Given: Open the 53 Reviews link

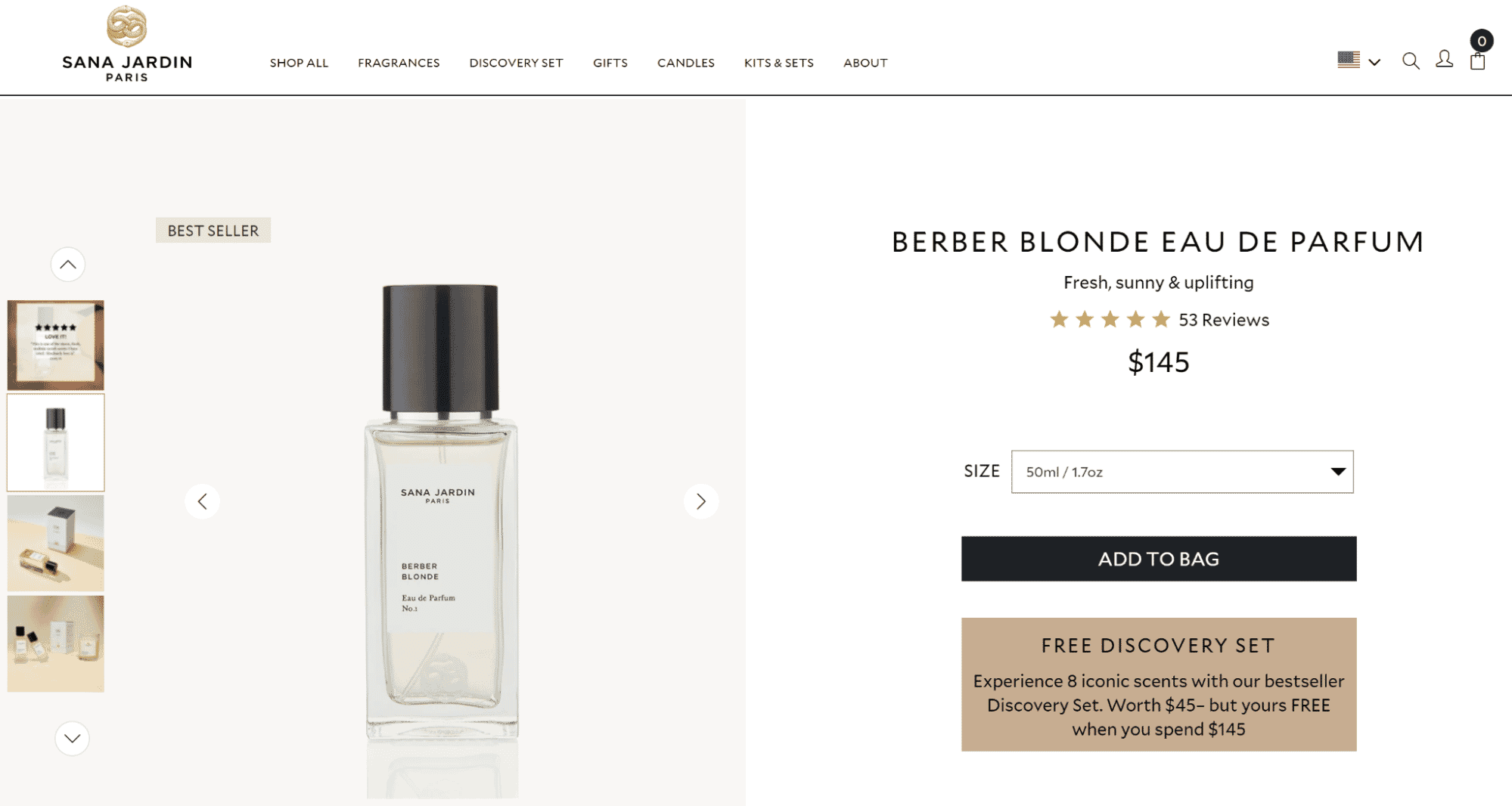Looking at the screenshot, I should click(1224, 320).
